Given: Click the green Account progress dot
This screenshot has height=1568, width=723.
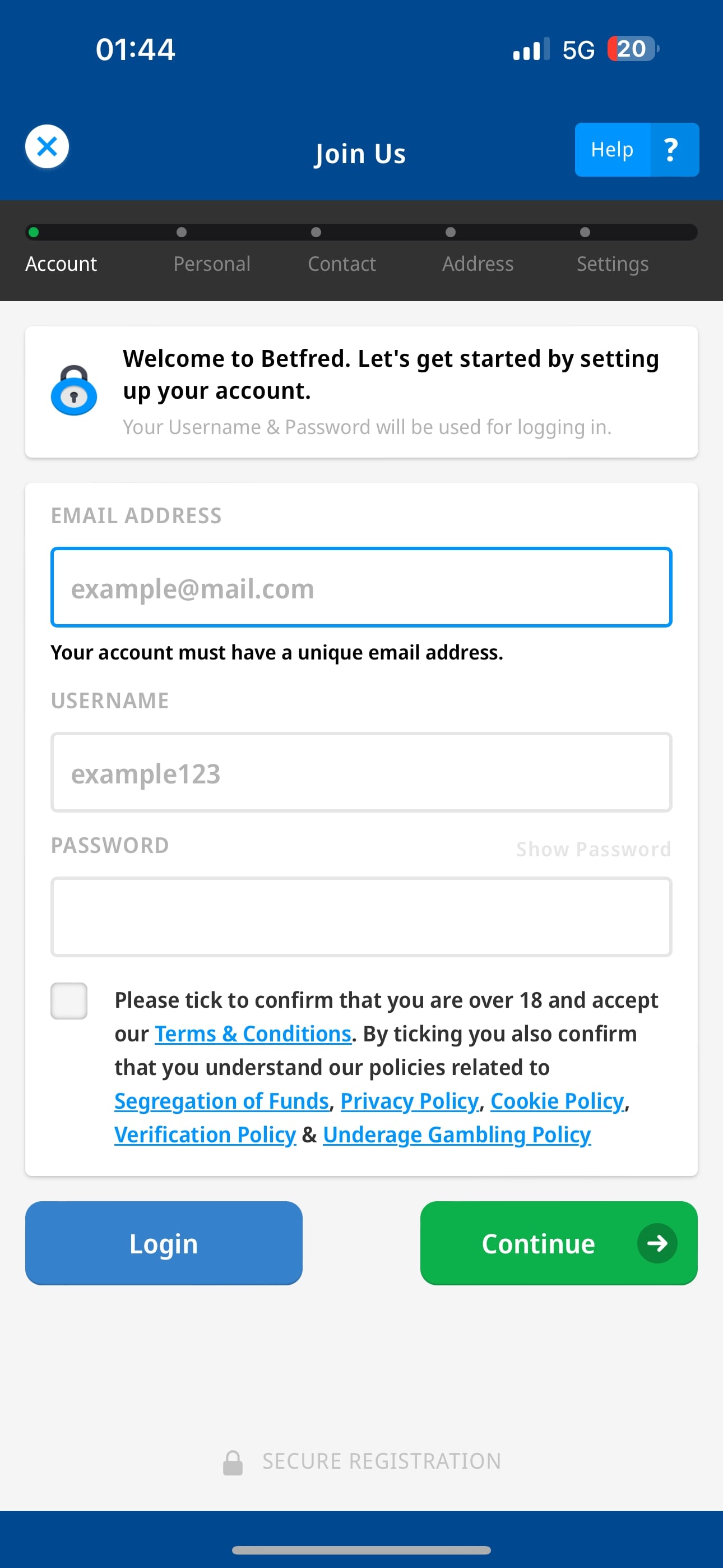Looking at the screenshot, I should click(x=34, y=232).
